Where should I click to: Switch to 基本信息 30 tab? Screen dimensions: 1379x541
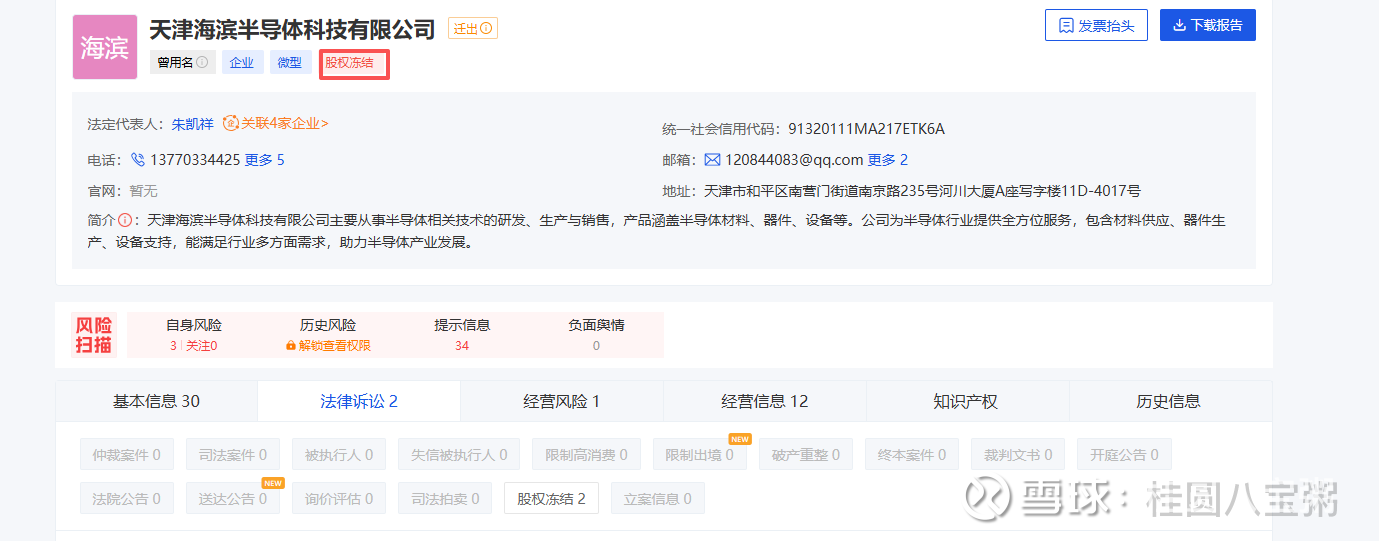pos(156,401)
